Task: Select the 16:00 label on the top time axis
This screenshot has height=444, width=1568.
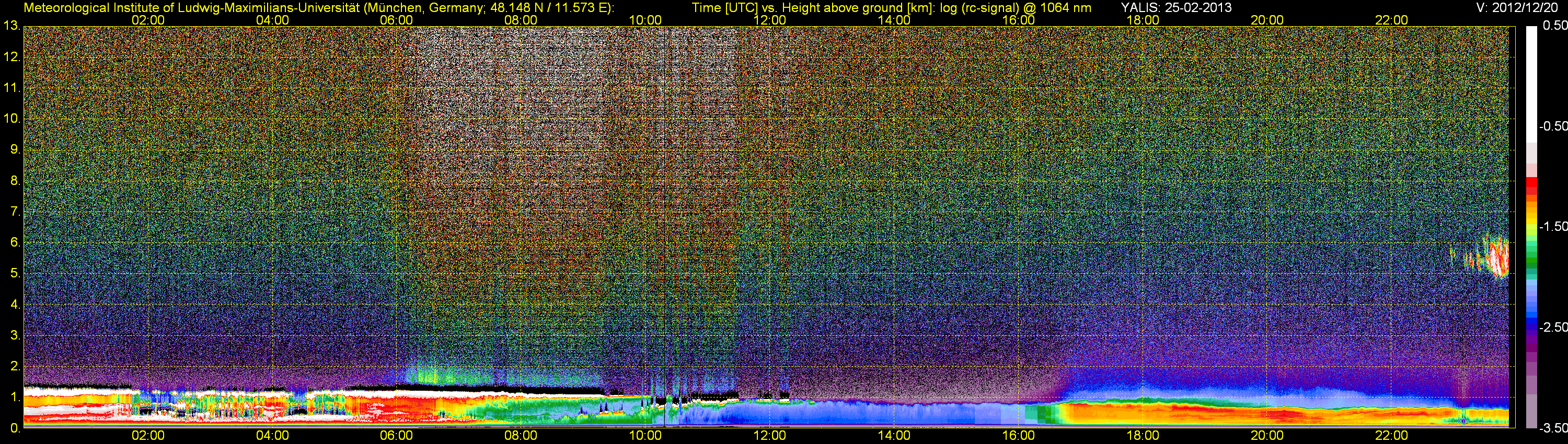Action: 1018,20
